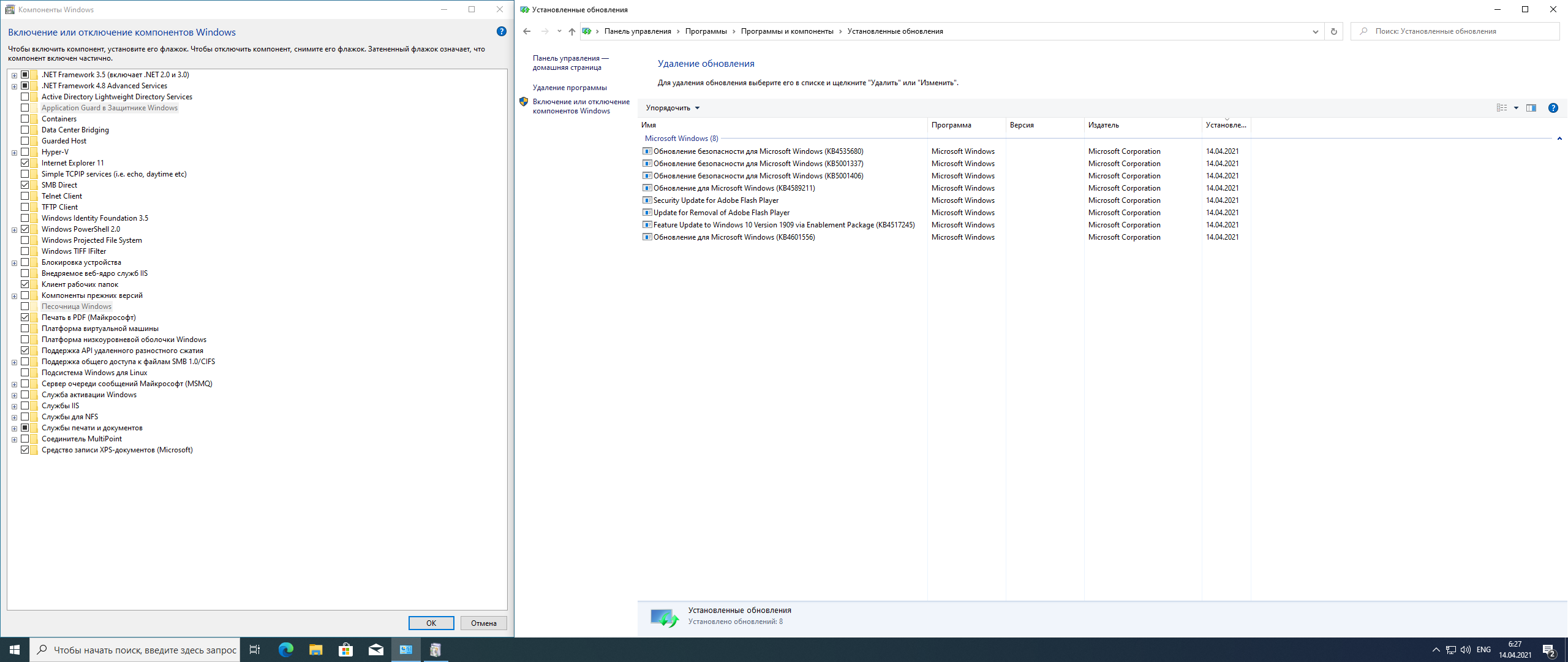
Task: Open the notification center icon
Action: click(1549, 650)
